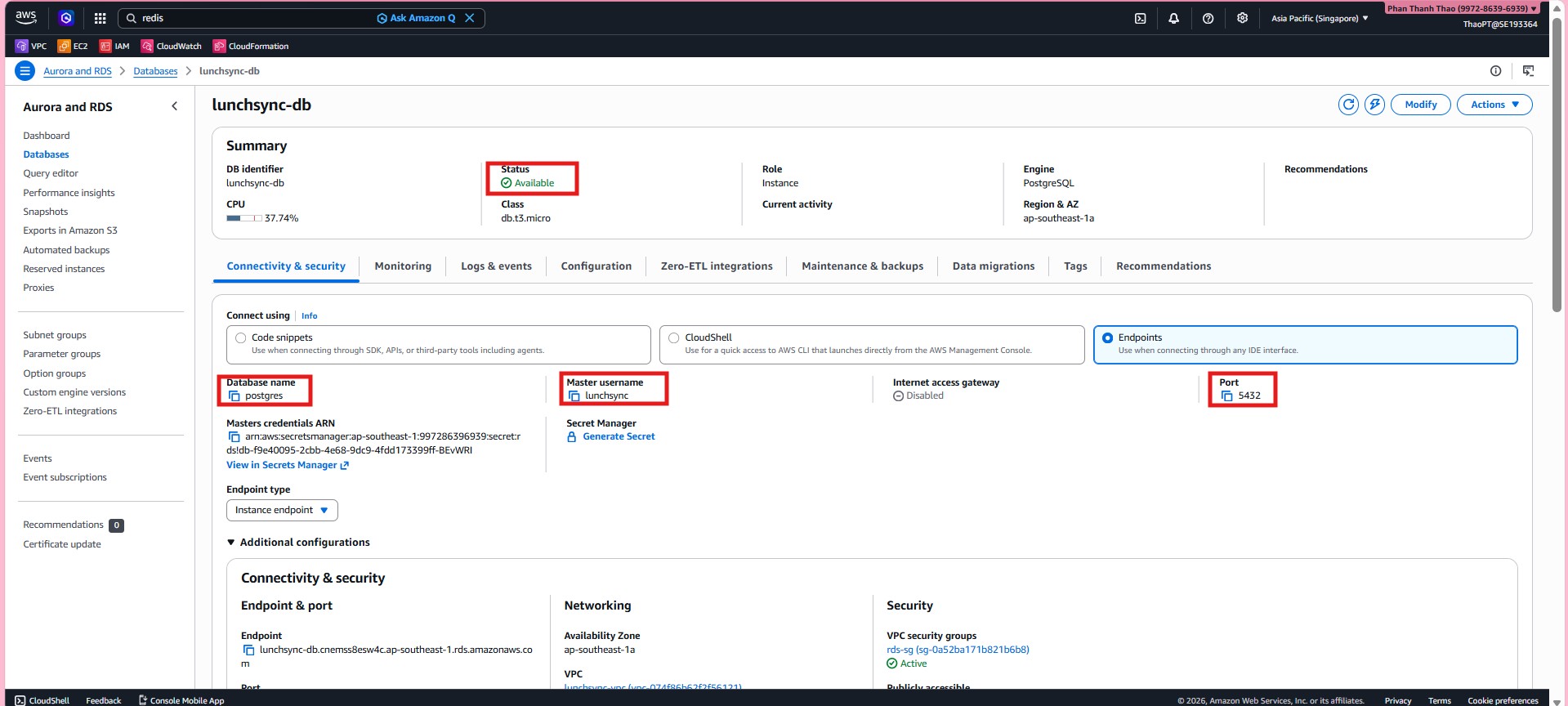
Task: Open the Actions dropdown menu
Action: (1494, 105)
